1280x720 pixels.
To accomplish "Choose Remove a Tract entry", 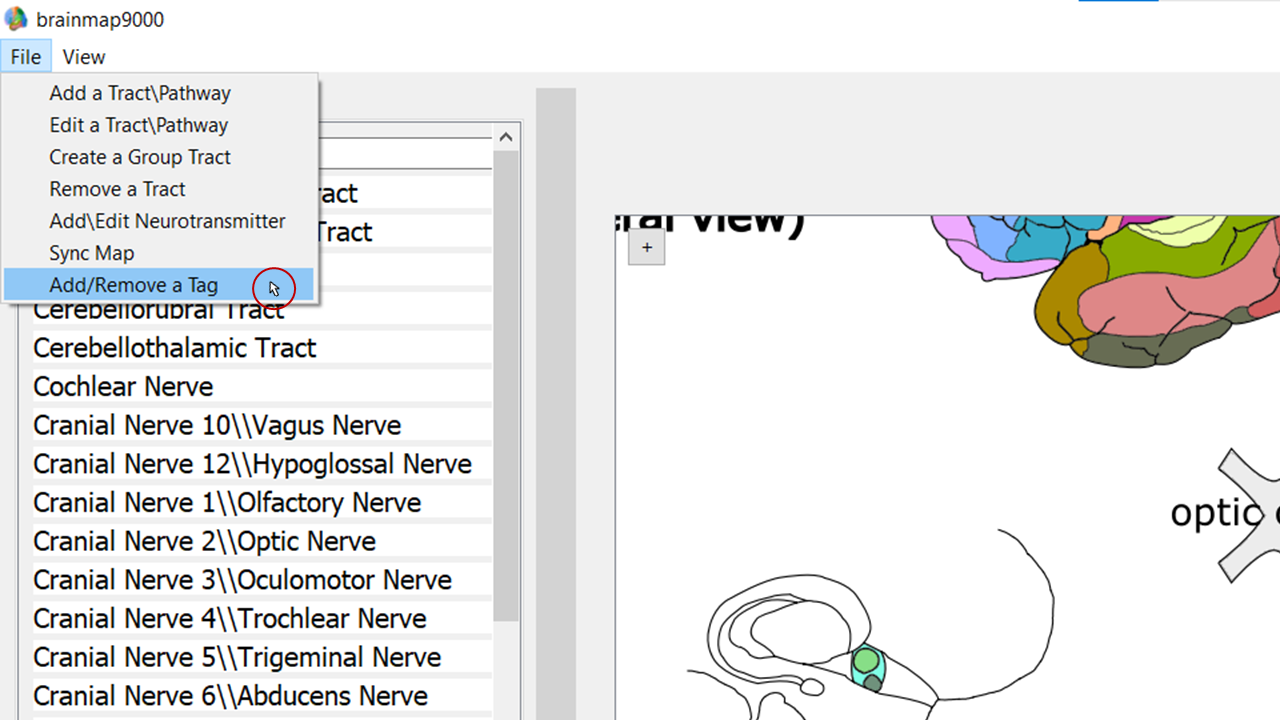I will [x=117, y=189].
